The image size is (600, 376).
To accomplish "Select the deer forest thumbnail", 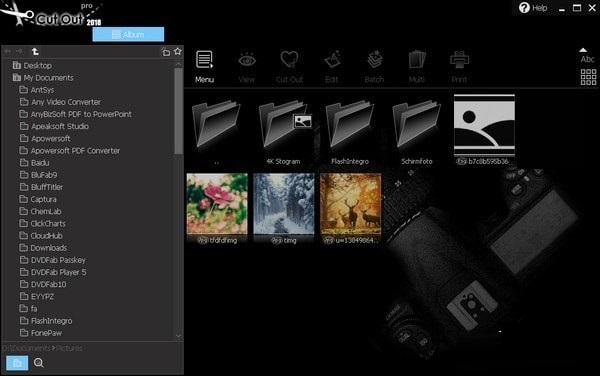I will click(351, 204).
